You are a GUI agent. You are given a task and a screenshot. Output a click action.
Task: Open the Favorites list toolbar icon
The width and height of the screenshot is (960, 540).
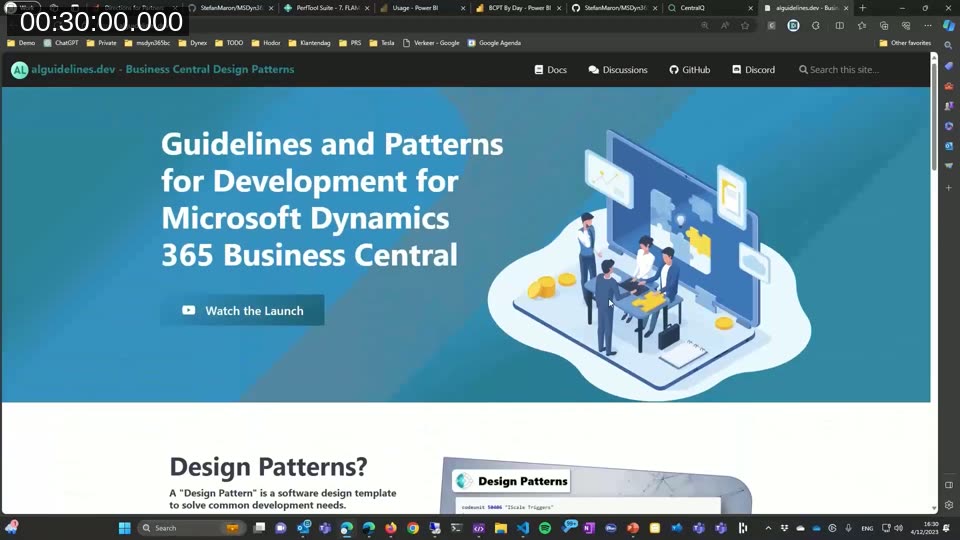pos(862,26)
